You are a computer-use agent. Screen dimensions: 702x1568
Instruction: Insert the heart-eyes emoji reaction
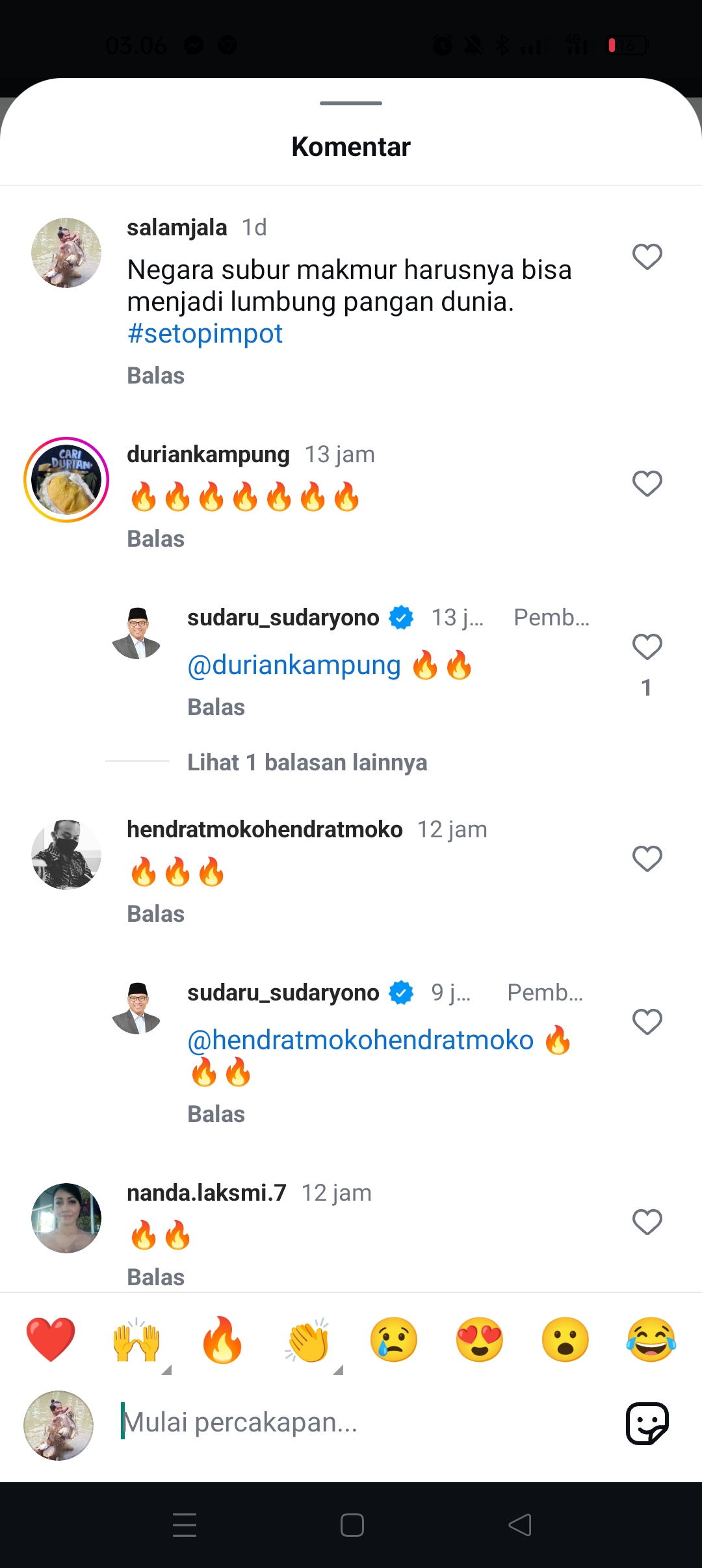480,1339
